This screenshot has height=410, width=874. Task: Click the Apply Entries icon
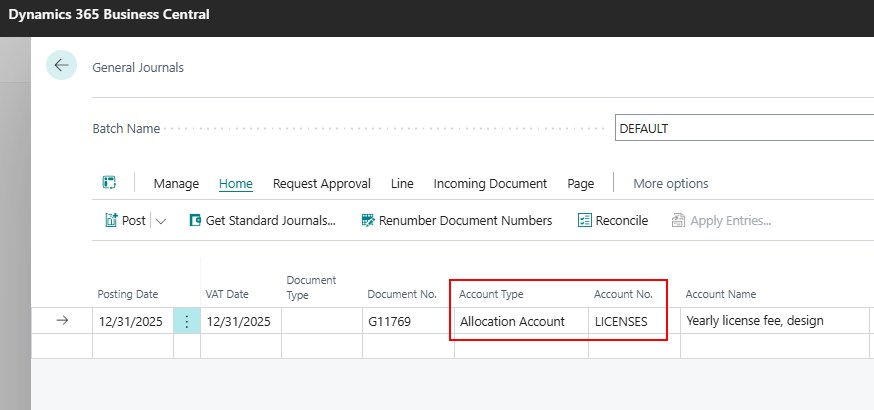tap(679, 220)
